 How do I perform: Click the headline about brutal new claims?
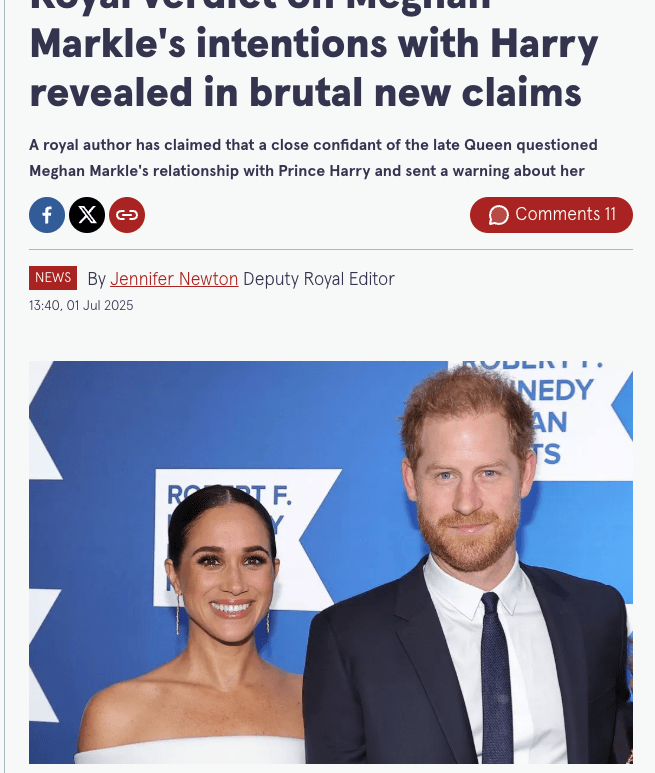click(x=314, y=54)
